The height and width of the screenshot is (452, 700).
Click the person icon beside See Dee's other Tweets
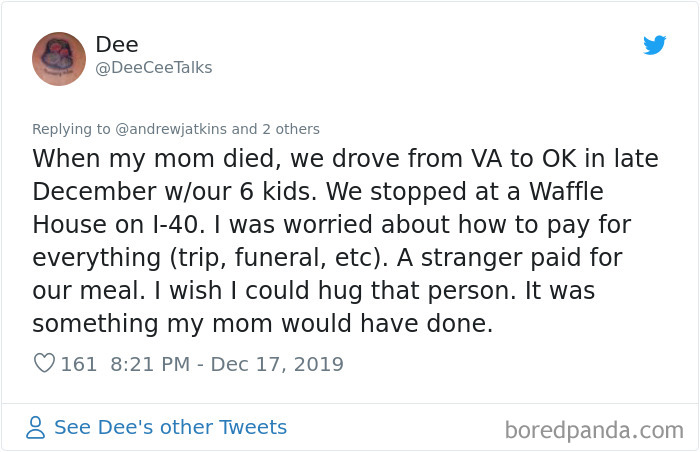coord(36,428)
